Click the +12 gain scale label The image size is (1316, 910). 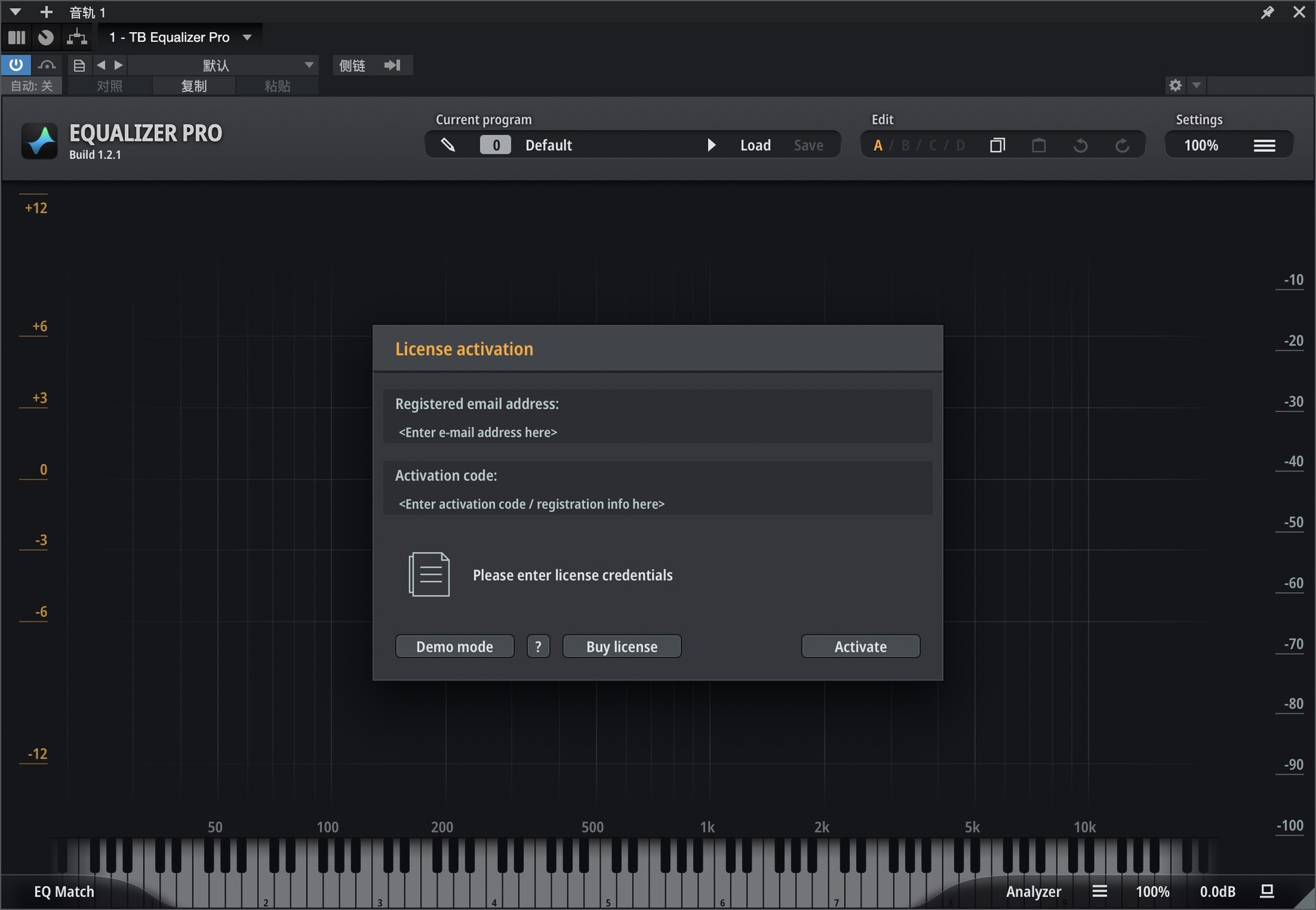[x=36, y=208]
